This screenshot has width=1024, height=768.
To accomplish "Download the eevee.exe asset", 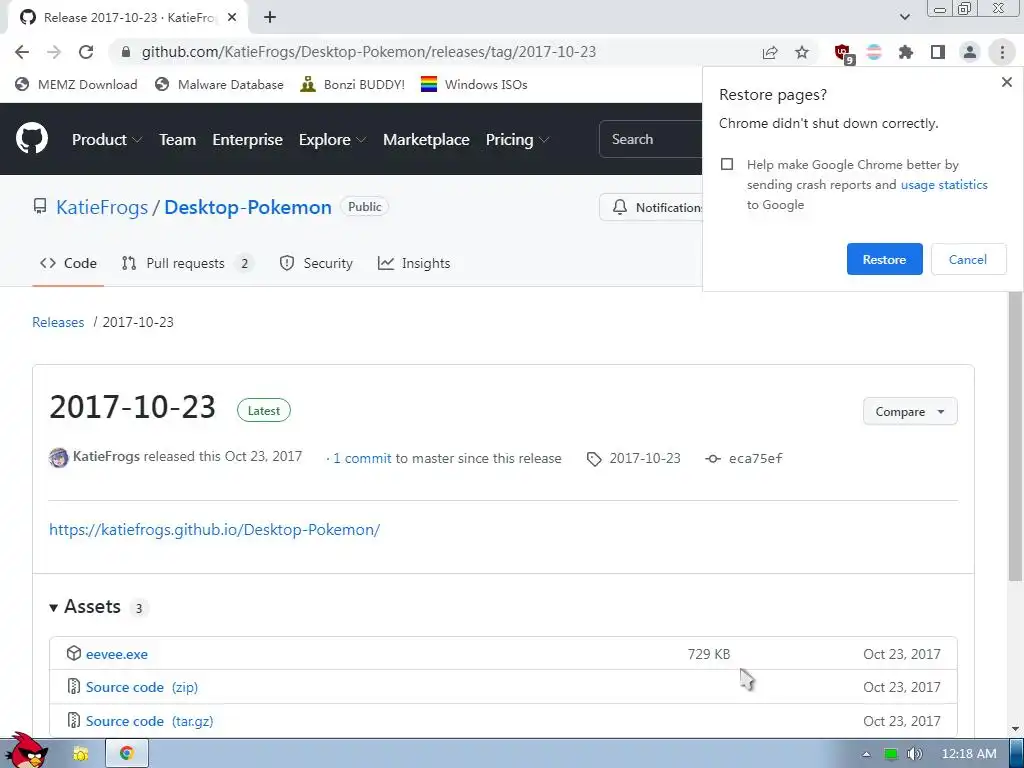I will click(x=117, y=654).
